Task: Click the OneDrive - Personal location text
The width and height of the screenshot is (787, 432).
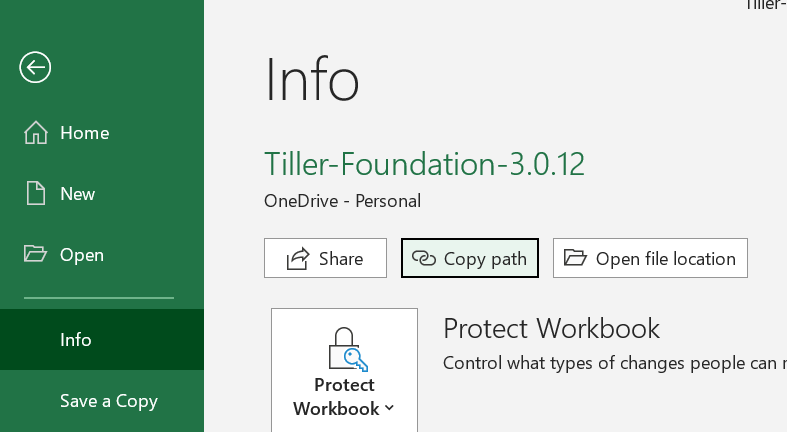Action: coord(342,201)
